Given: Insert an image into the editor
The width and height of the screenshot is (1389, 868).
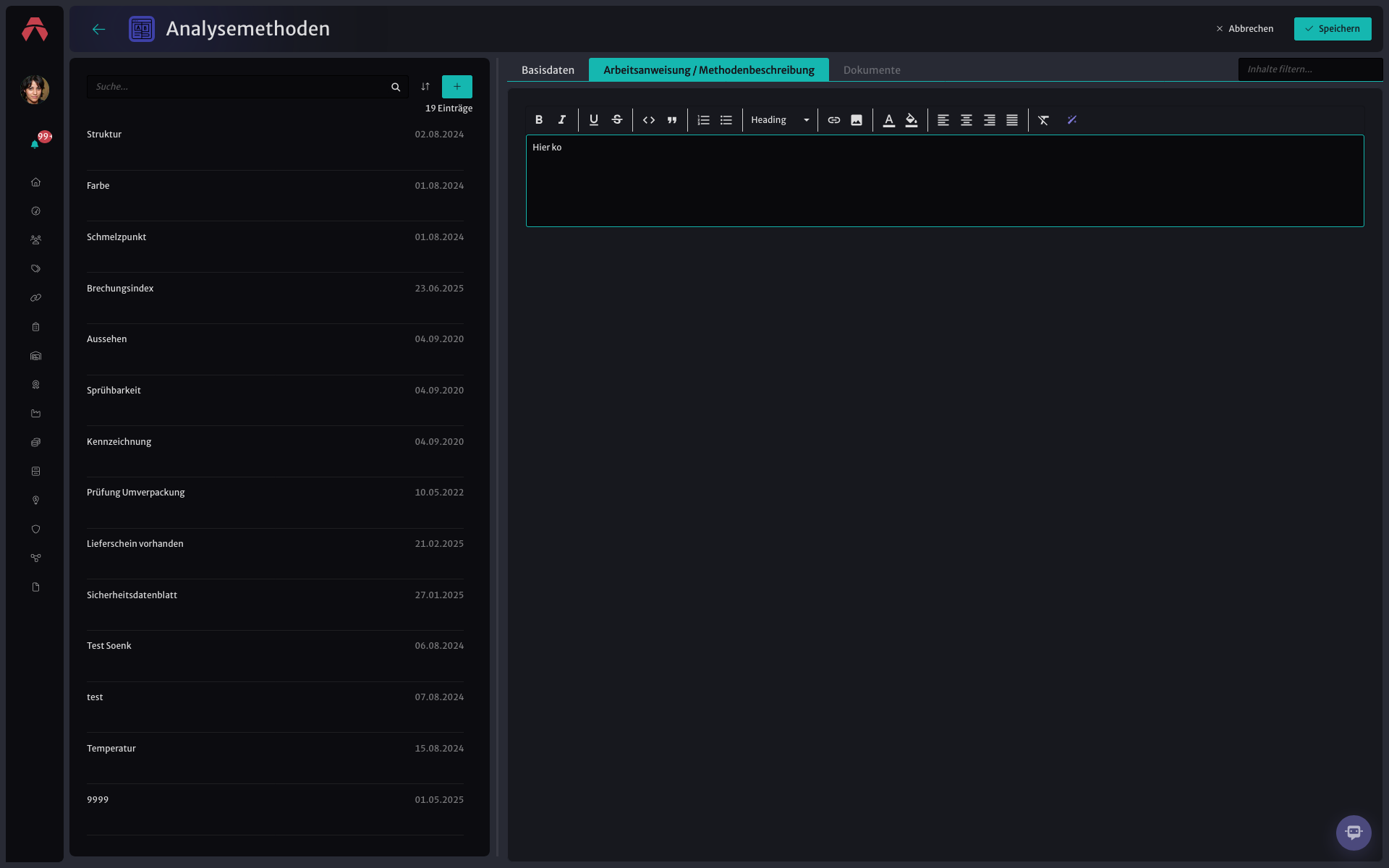Looking at the screenshot, I should point(857,120).
